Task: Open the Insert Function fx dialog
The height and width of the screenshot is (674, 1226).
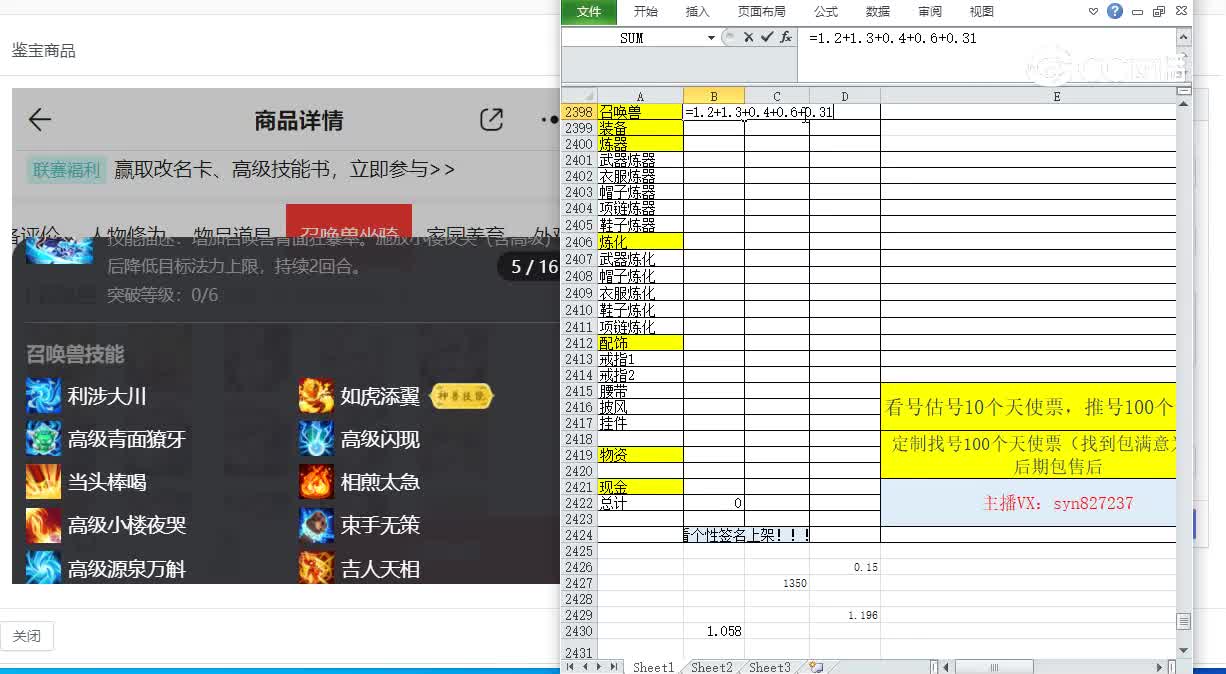Action: tap(786, 37)
